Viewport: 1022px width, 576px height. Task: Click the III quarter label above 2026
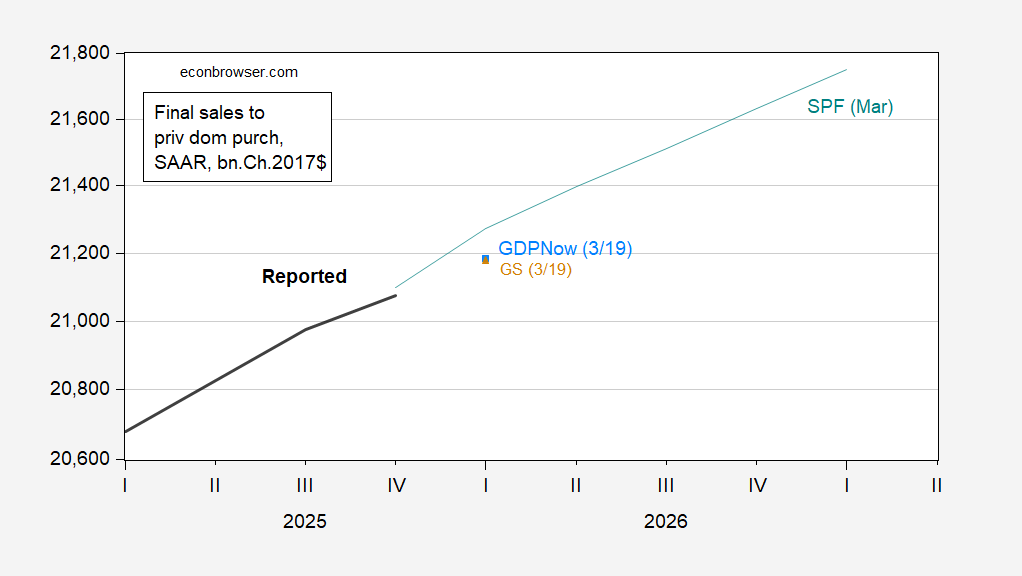[666, 486]
